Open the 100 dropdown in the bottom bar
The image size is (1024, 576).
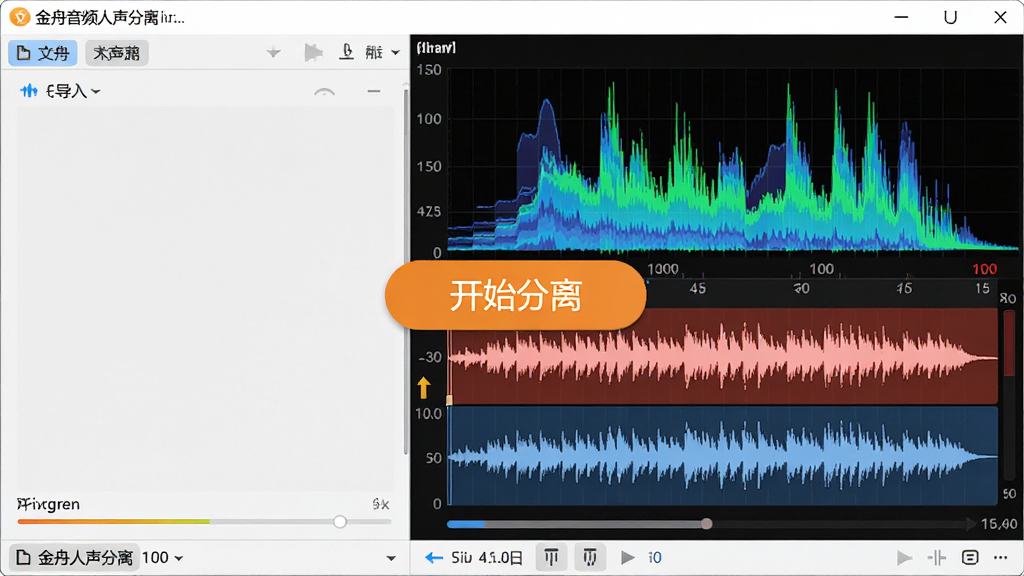pyautogui.click(x=163, y=558)
